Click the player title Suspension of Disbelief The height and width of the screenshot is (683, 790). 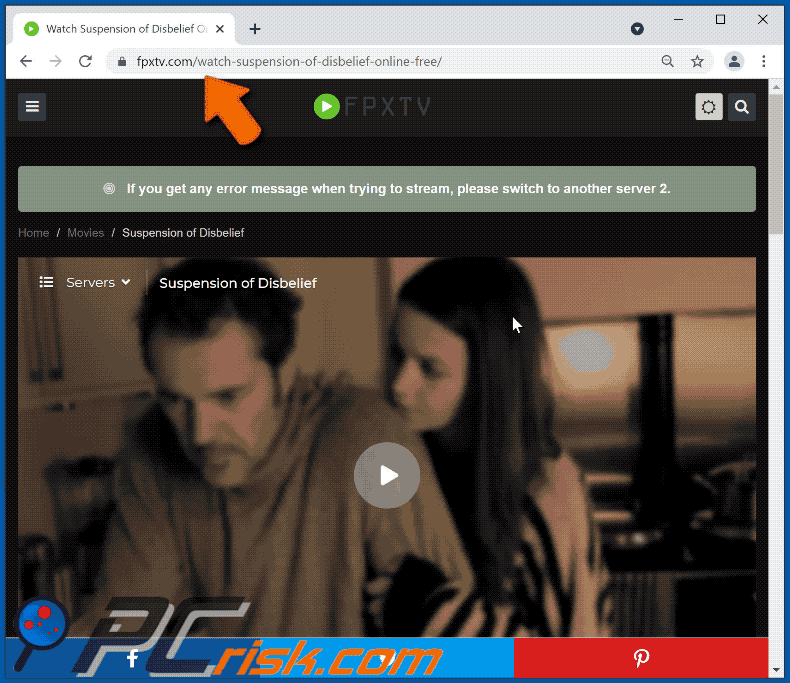[x=238, y=283]
